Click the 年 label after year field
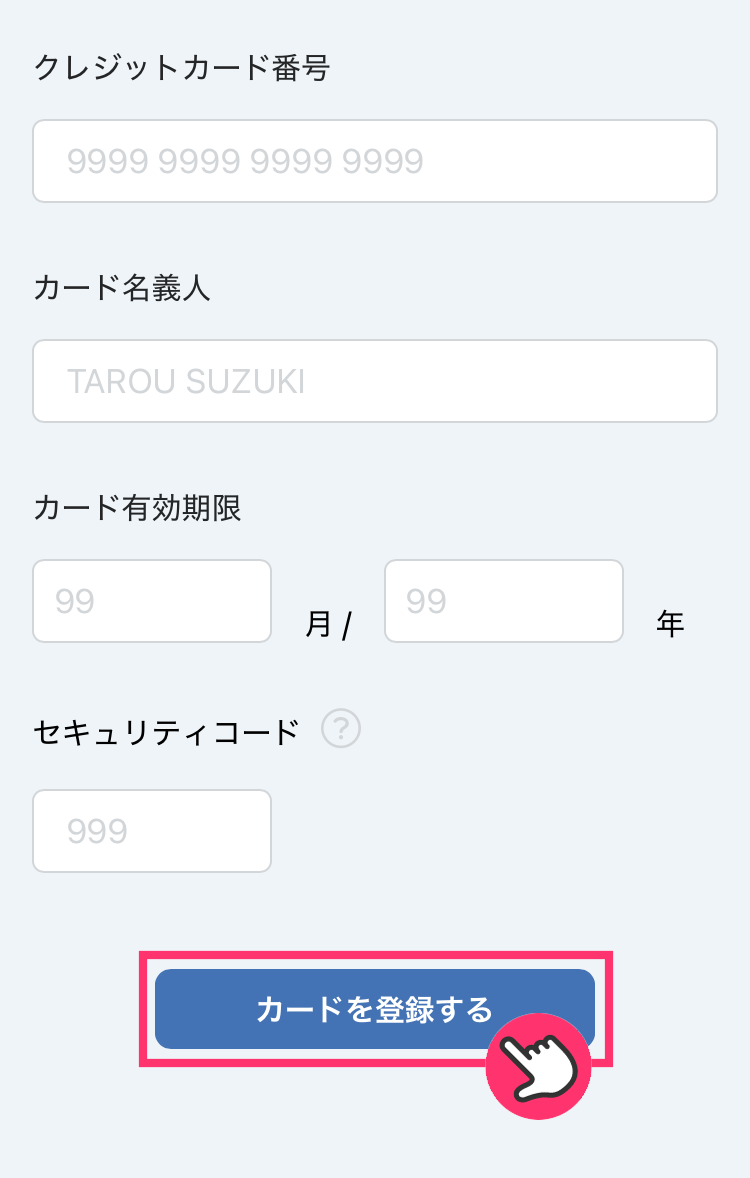Screen dimensions: 750x1178 [x=670, y=624]
